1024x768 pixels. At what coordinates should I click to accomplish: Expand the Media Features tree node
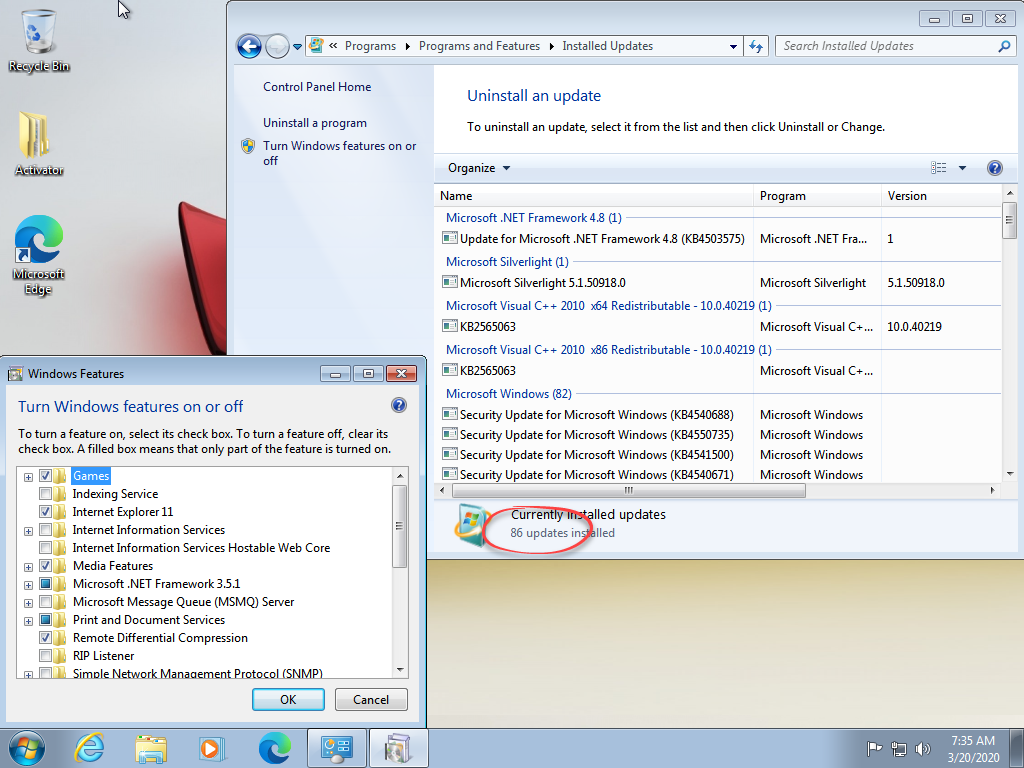(x=28, y=567)
